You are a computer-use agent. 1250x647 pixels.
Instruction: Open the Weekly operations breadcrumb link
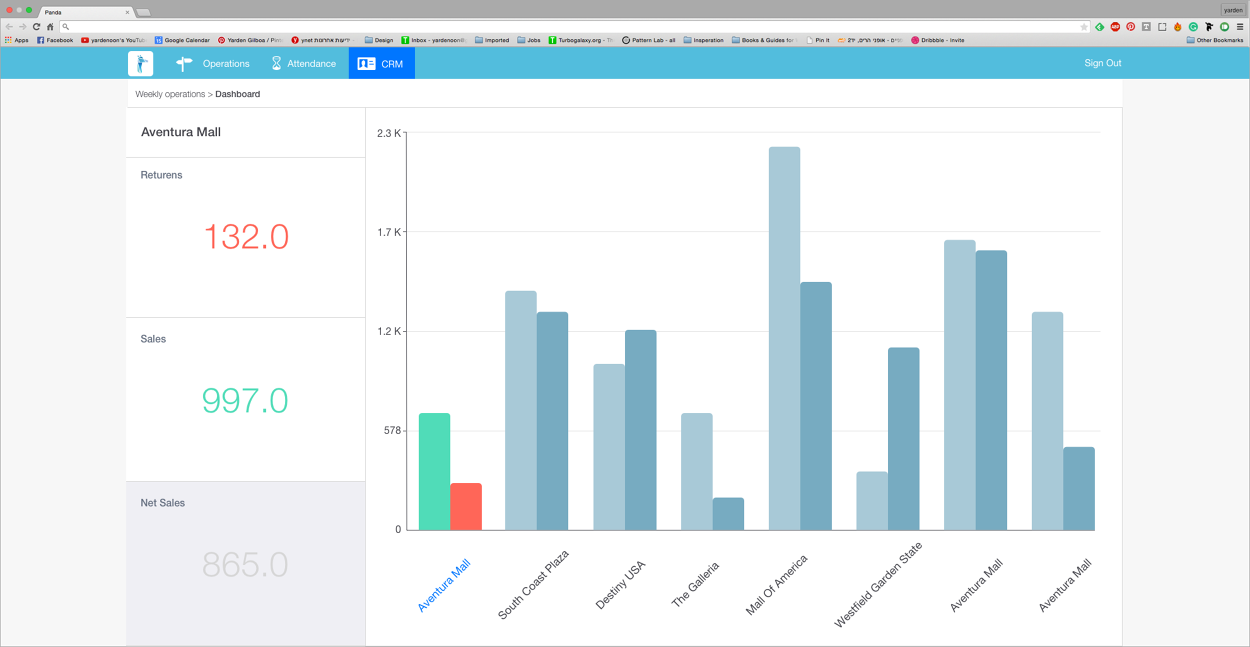(170, 93)
